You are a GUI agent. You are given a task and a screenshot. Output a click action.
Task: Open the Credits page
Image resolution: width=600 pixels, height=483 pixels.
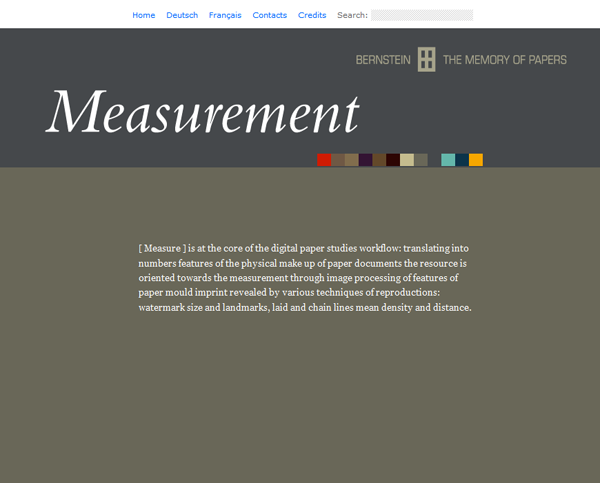312,15
